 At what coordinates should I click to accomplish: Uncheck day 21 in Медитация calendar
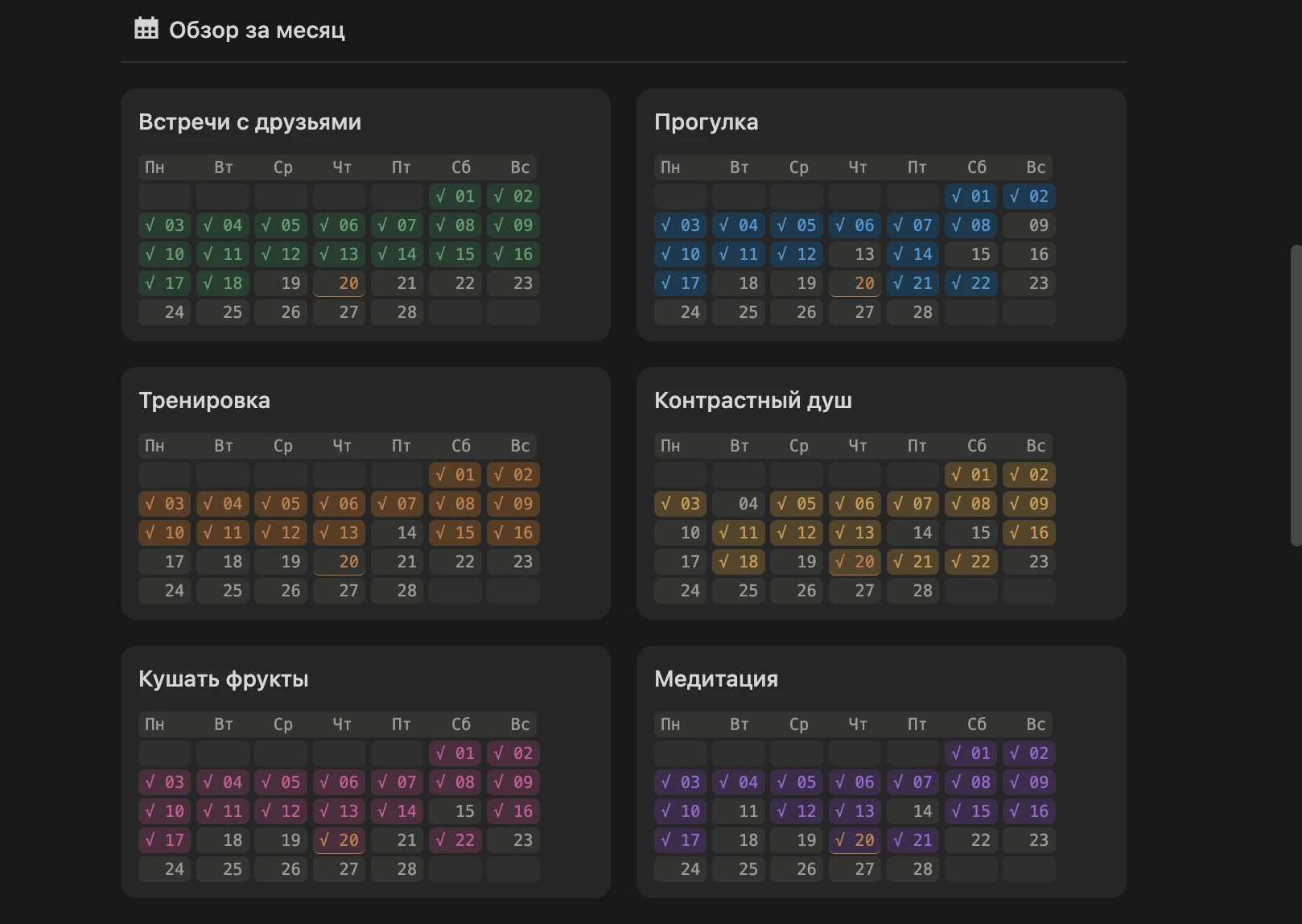pyautogui.click(x=913, y=840)
